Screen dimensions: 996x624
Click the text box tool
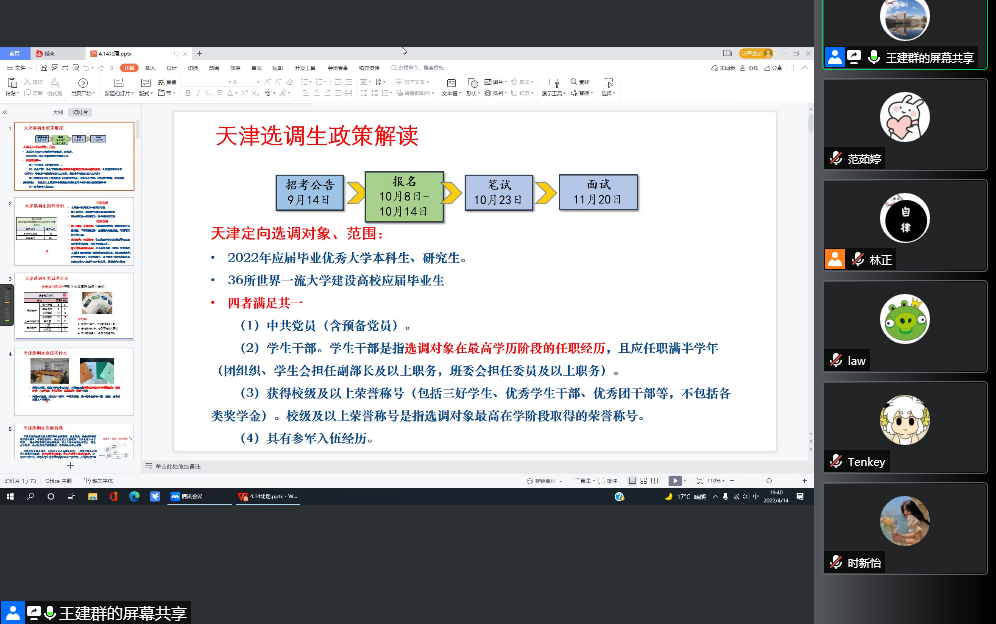click(x=451, y=83)
